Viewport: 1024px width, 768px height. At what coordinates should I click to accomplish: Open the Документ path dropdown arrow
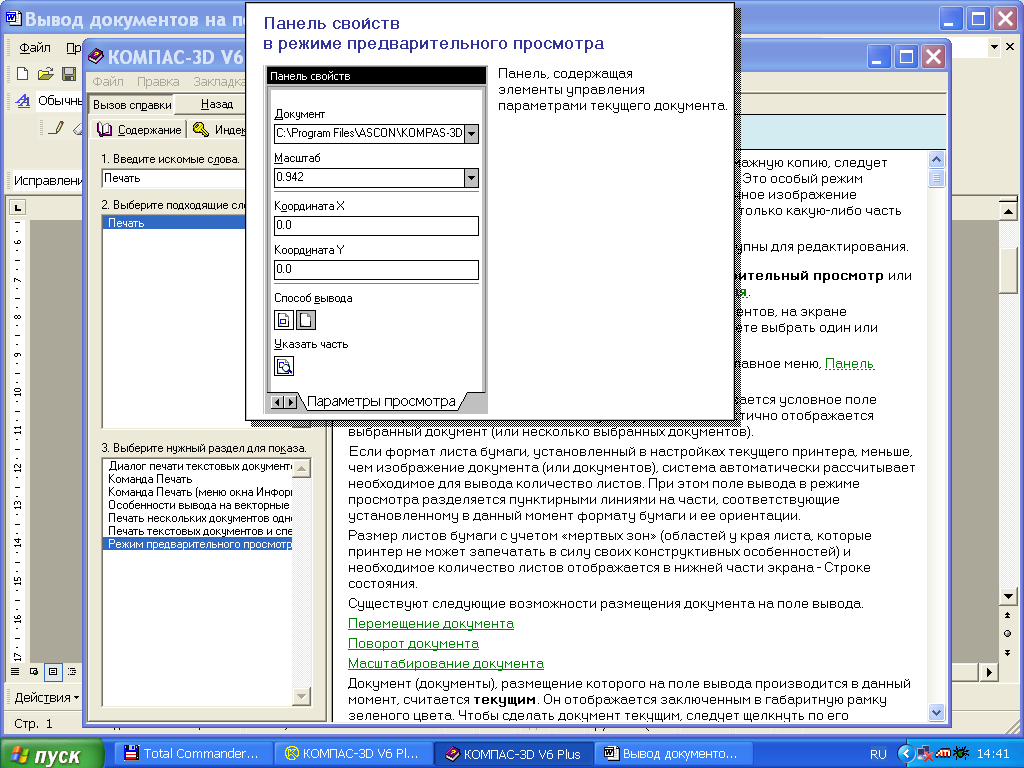[472, 134]
